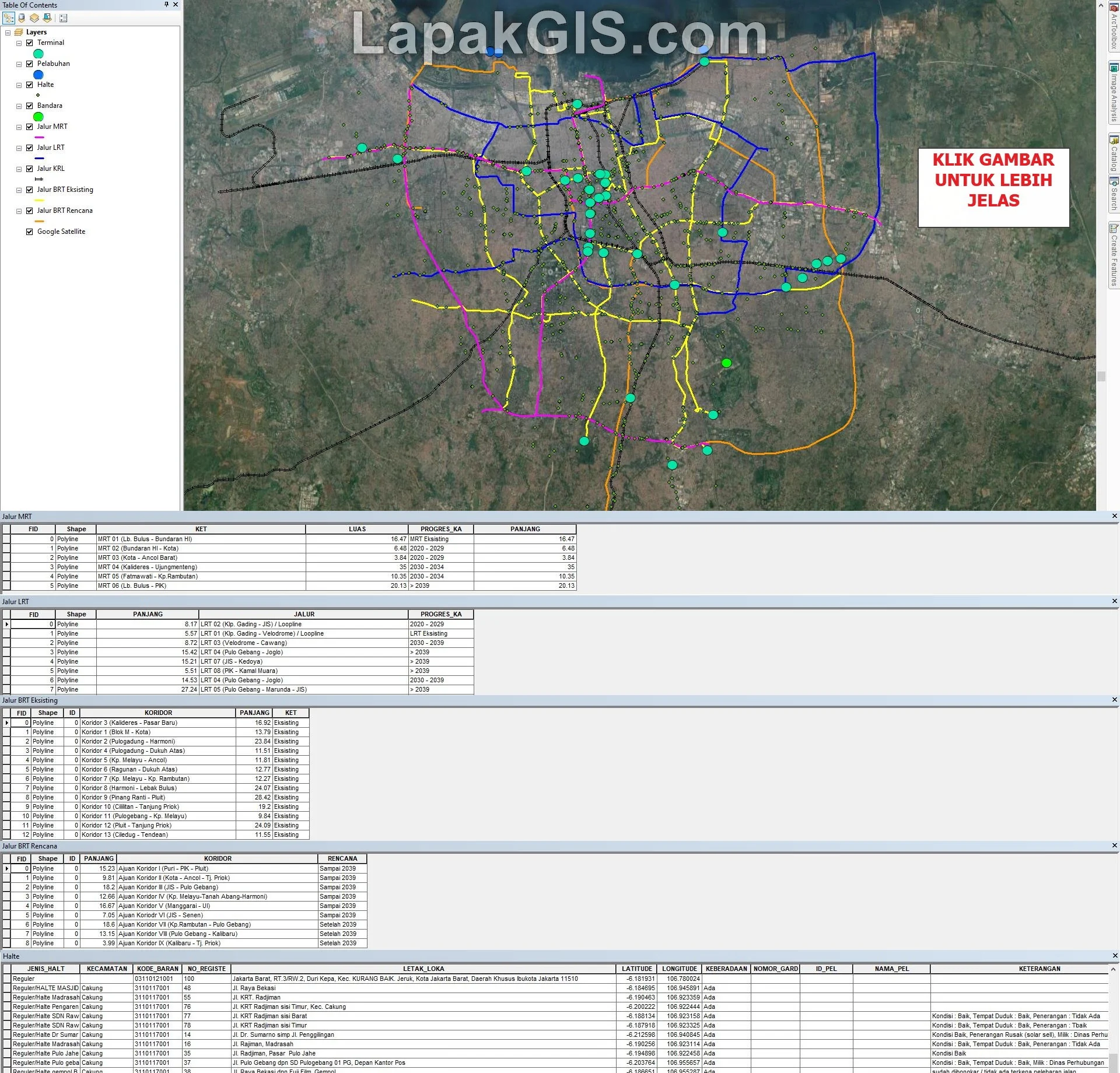Open the Search side tab
Viewport: 1120px width, 1073px height.
click(1114, 194)
